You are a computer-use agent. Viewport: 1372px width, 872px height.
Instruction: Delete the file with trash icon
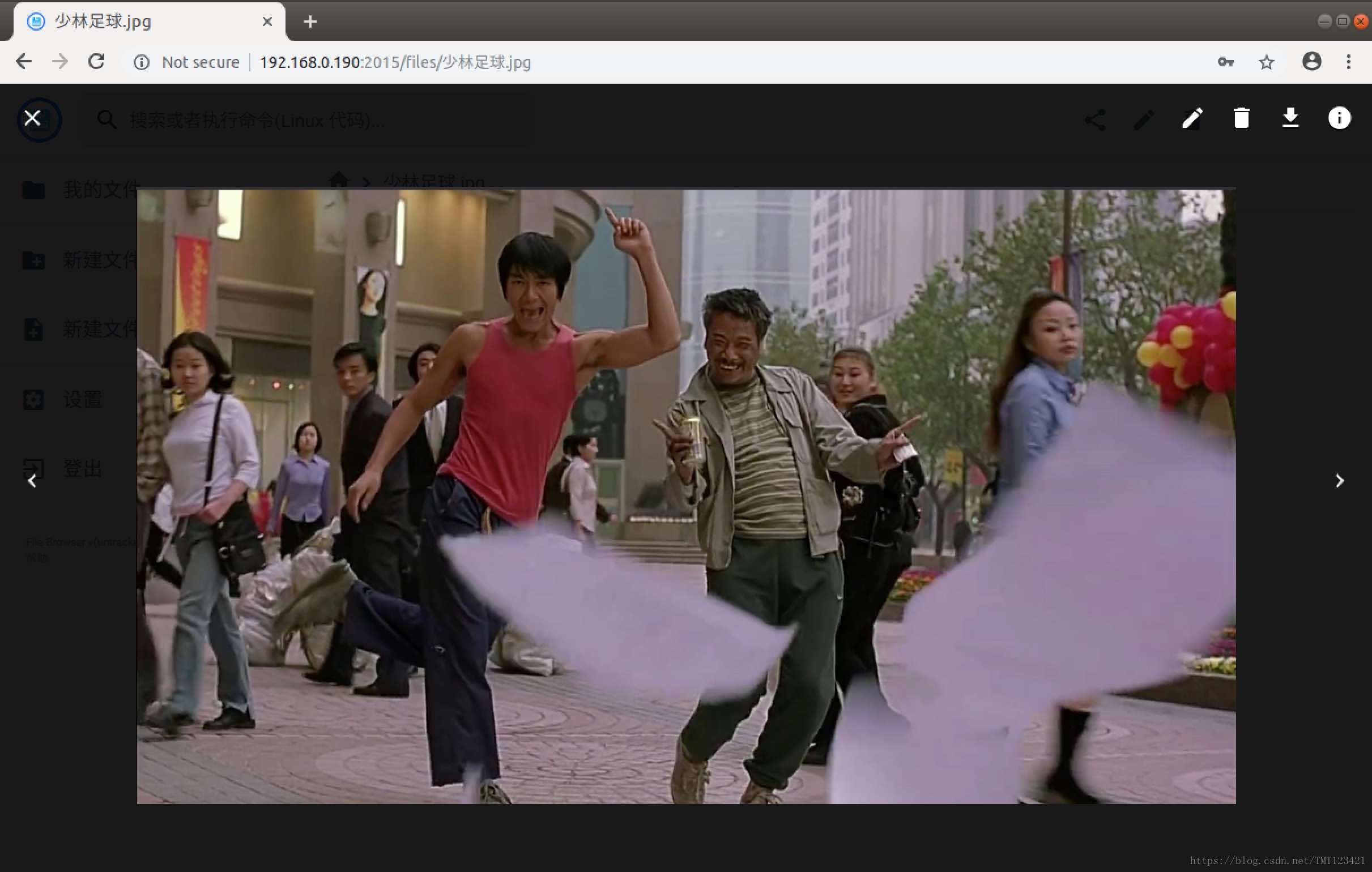coord(1242,118)
